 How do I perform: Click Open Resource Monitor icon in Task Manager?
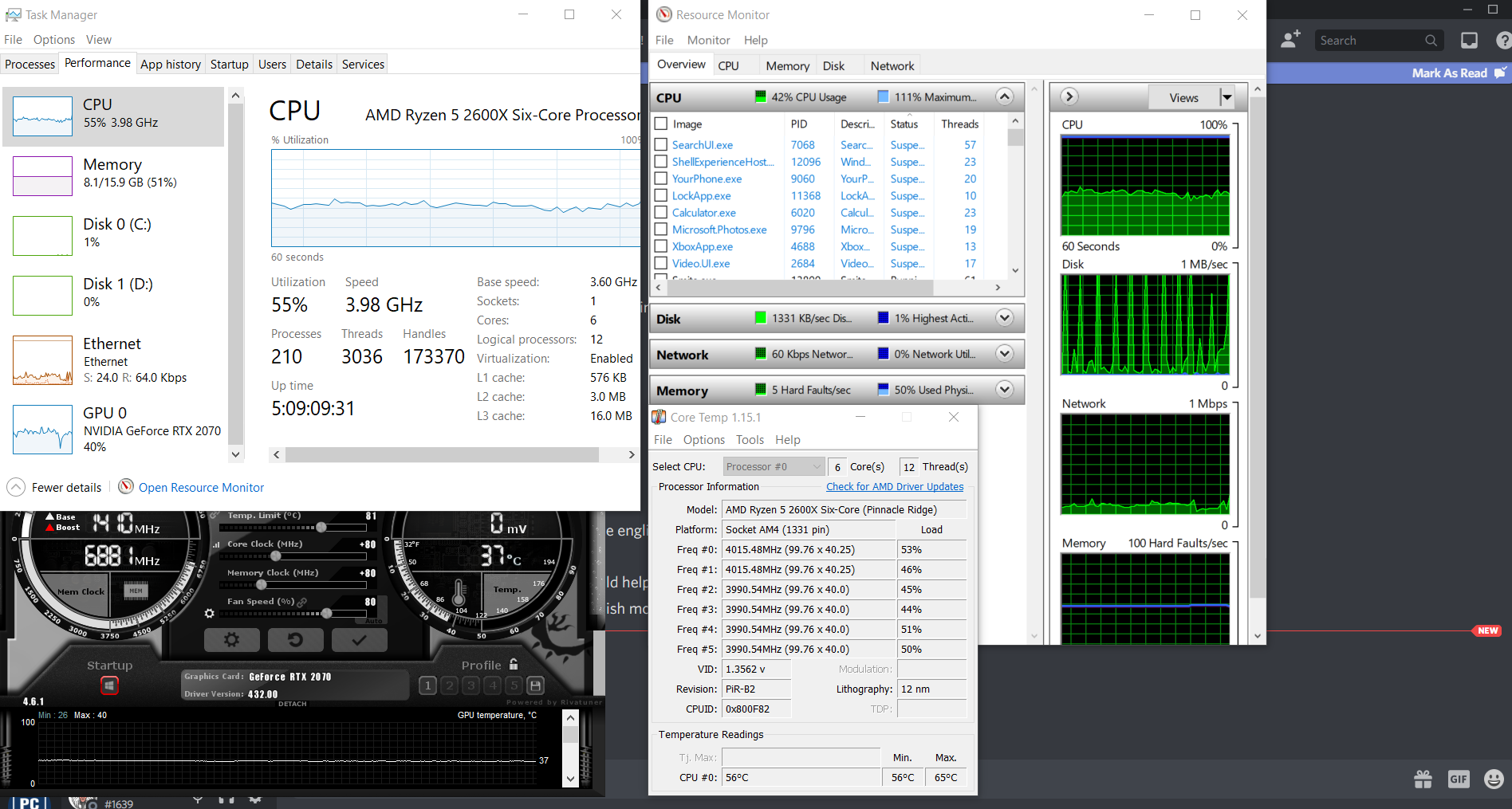click(125, 486)
